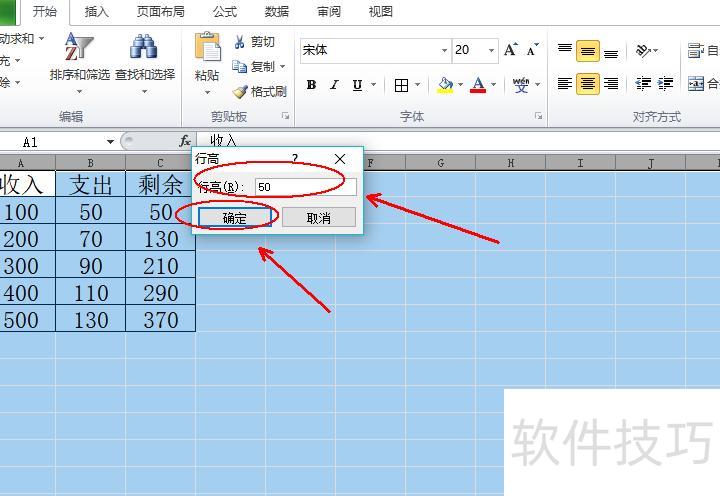Select column B header
Image resolution: width=720 pixels, height=496 pixels.
click(x=90, y=163)
